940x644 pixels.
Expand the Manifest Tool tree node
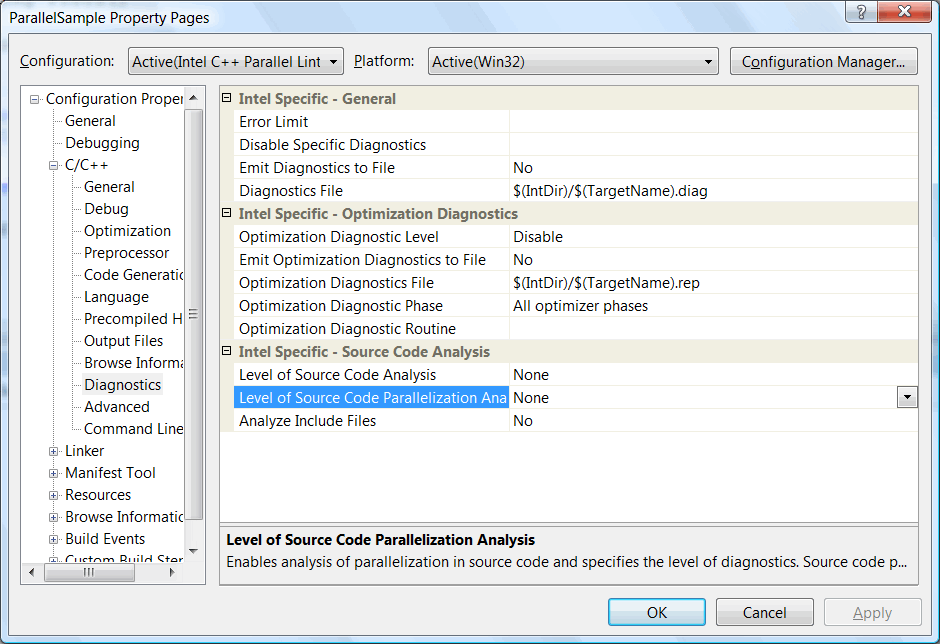click(x=53, y=474)
